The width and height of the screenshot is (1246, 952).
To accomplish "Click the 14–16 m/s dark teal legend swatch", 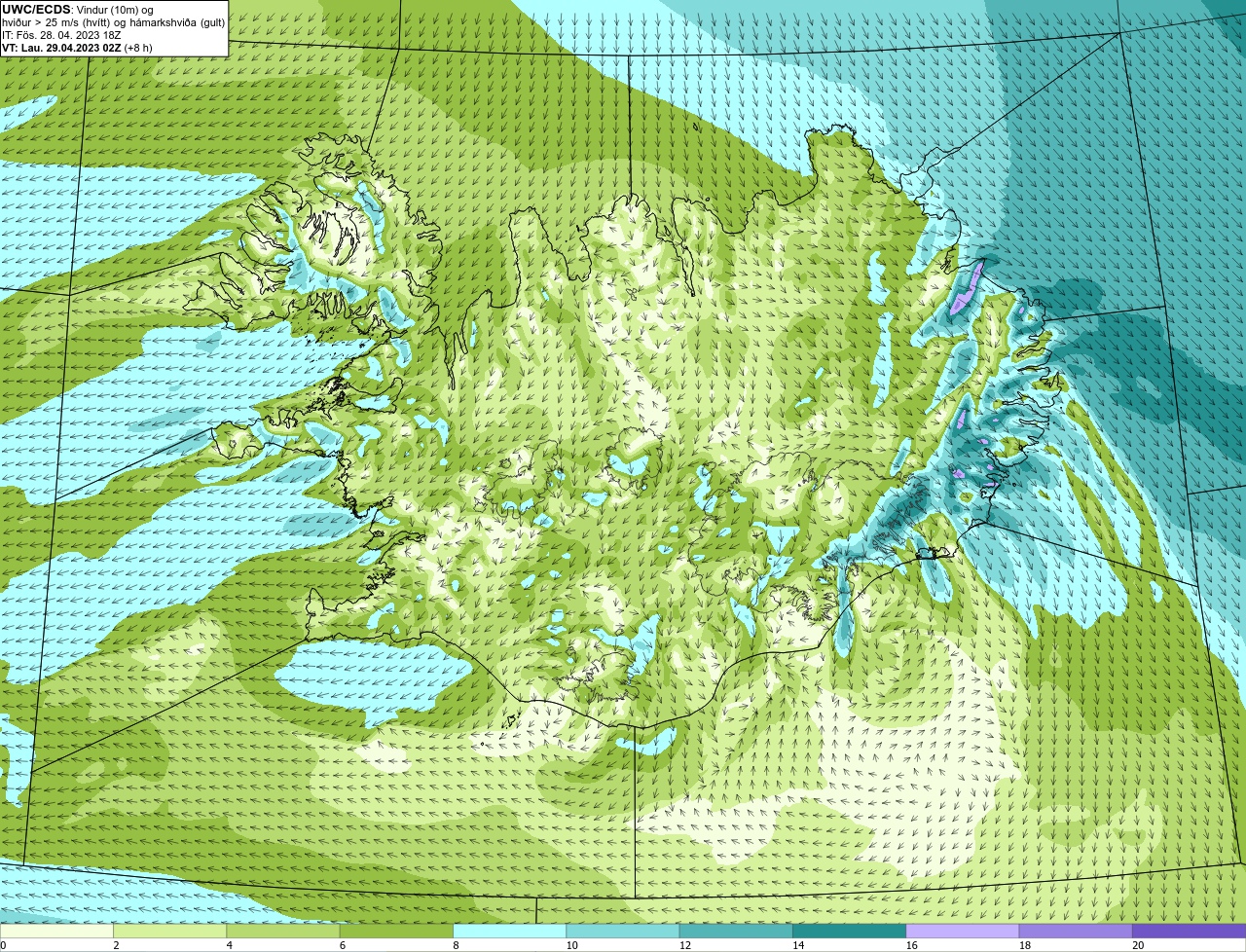I will 849,932.
